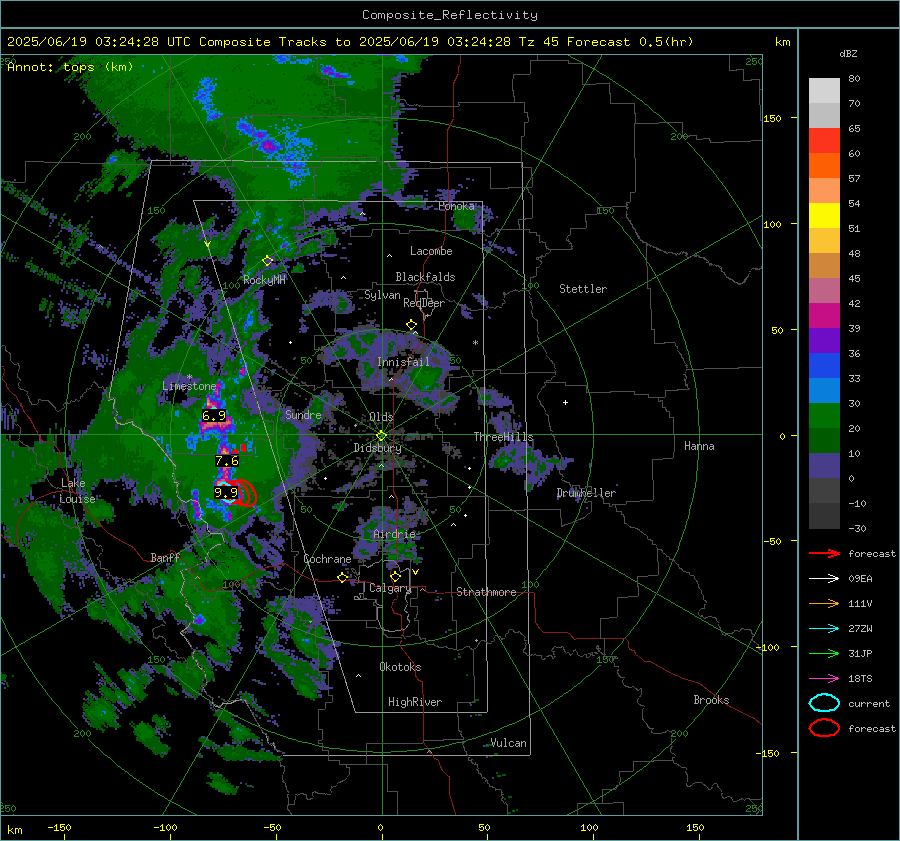
Task: Click the Ponoka label
Action: click(456, 206)
